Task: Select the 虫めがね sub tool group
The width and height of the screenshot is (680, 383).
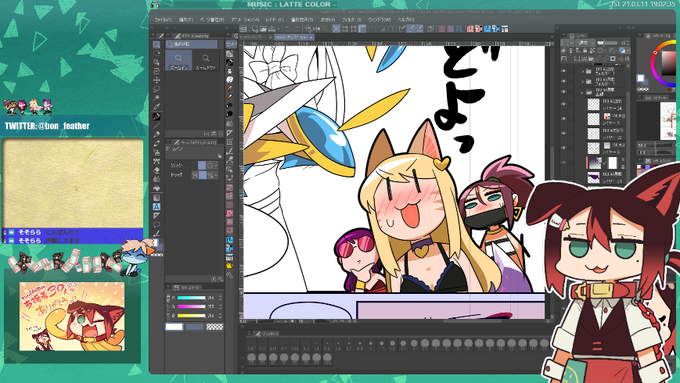Action: 191,44
